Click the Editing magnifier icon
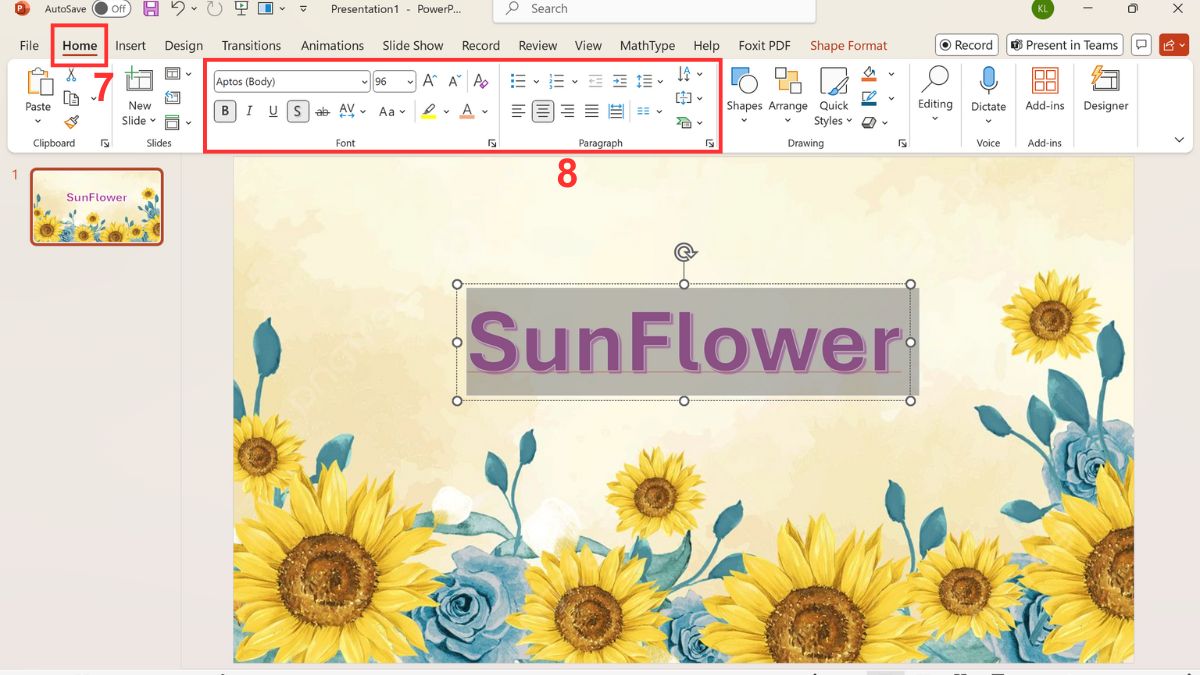Image resolution: width=1200 pixels, height=675 pixels. [935, 80]
